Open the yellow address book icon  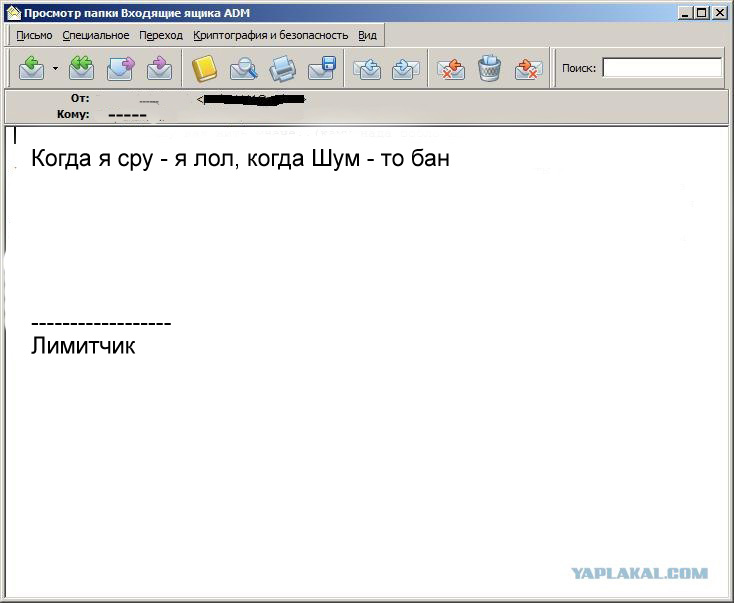(x=204, y=68)
